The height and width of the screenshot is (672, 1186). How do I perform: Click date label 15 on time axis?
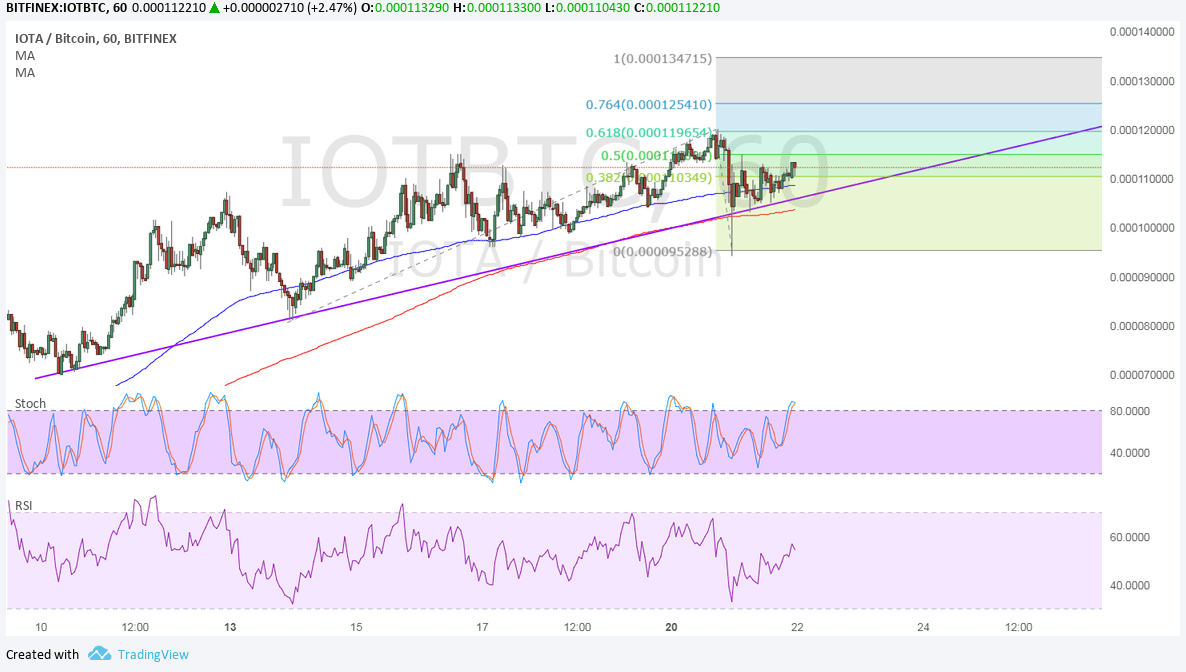356,627
